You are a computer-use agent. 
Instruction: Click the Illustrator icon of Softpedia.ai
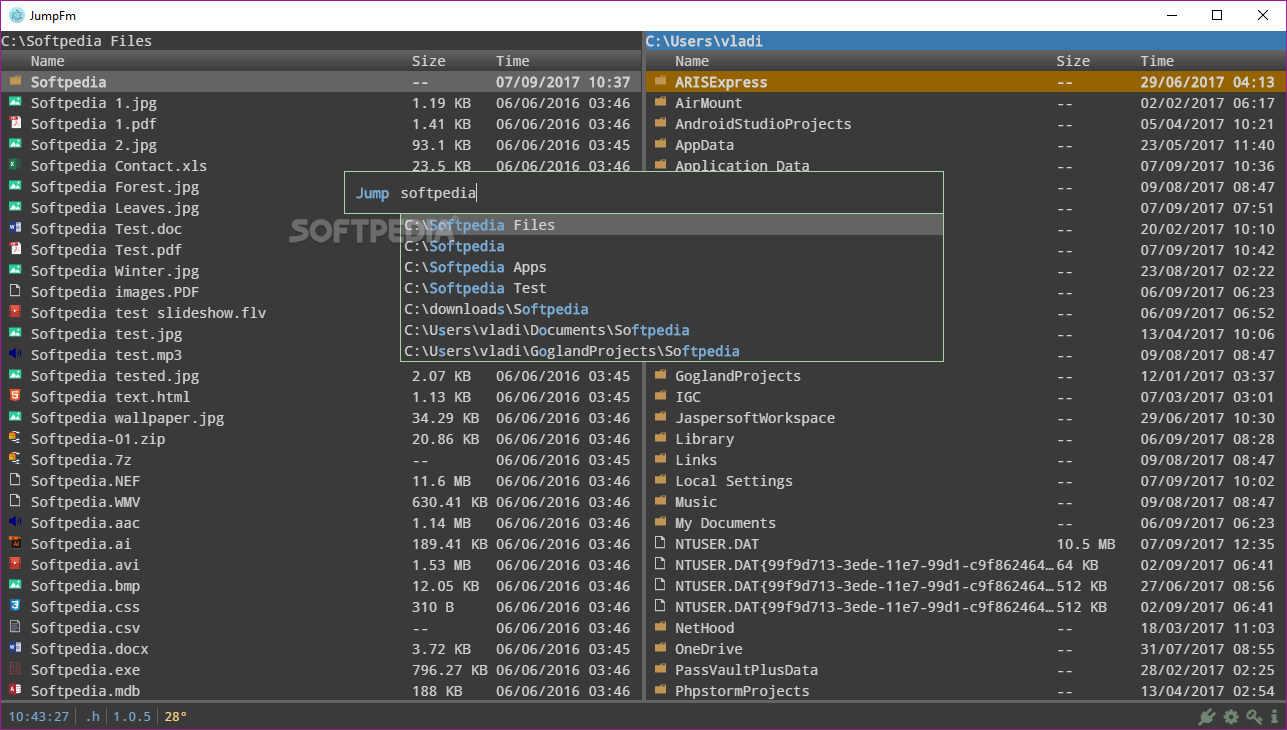coord(15,543)
